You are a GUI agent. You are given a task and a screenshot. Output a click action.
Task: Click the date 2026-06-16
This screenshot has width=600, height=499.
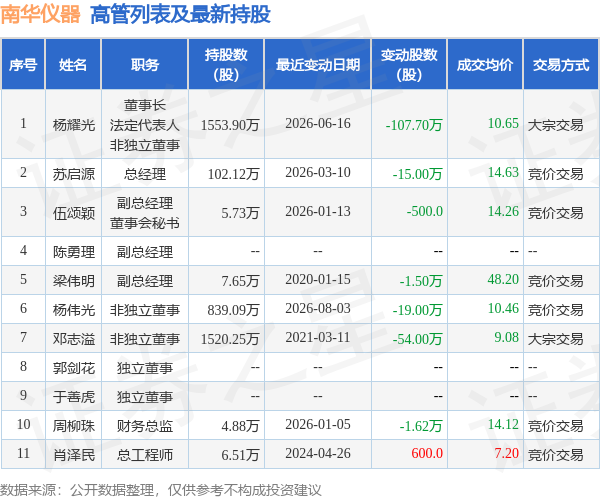coord(318,123)
